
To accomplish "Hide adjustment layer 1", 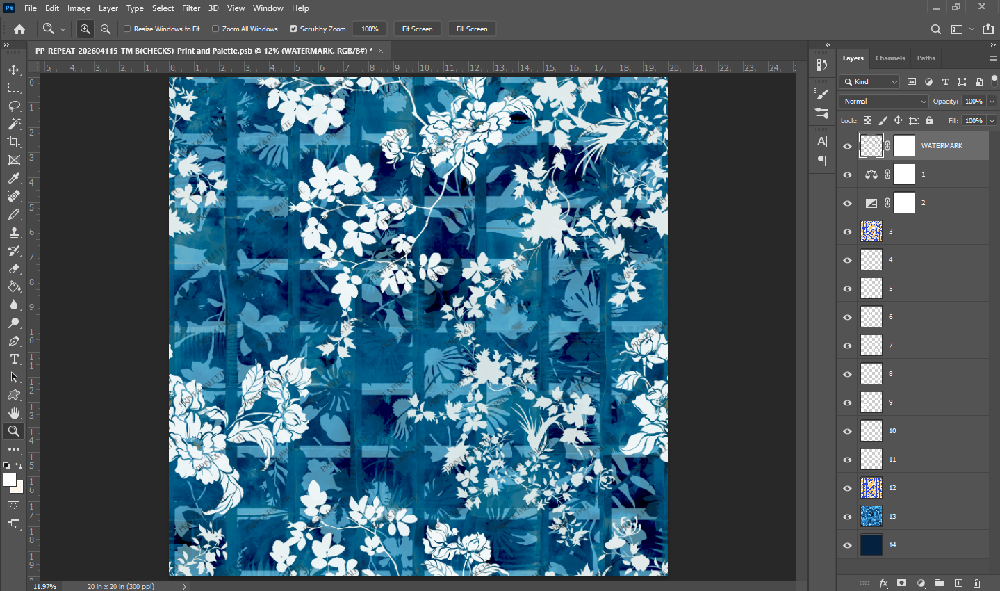I will pyautogui.click(x=848, y=175).
